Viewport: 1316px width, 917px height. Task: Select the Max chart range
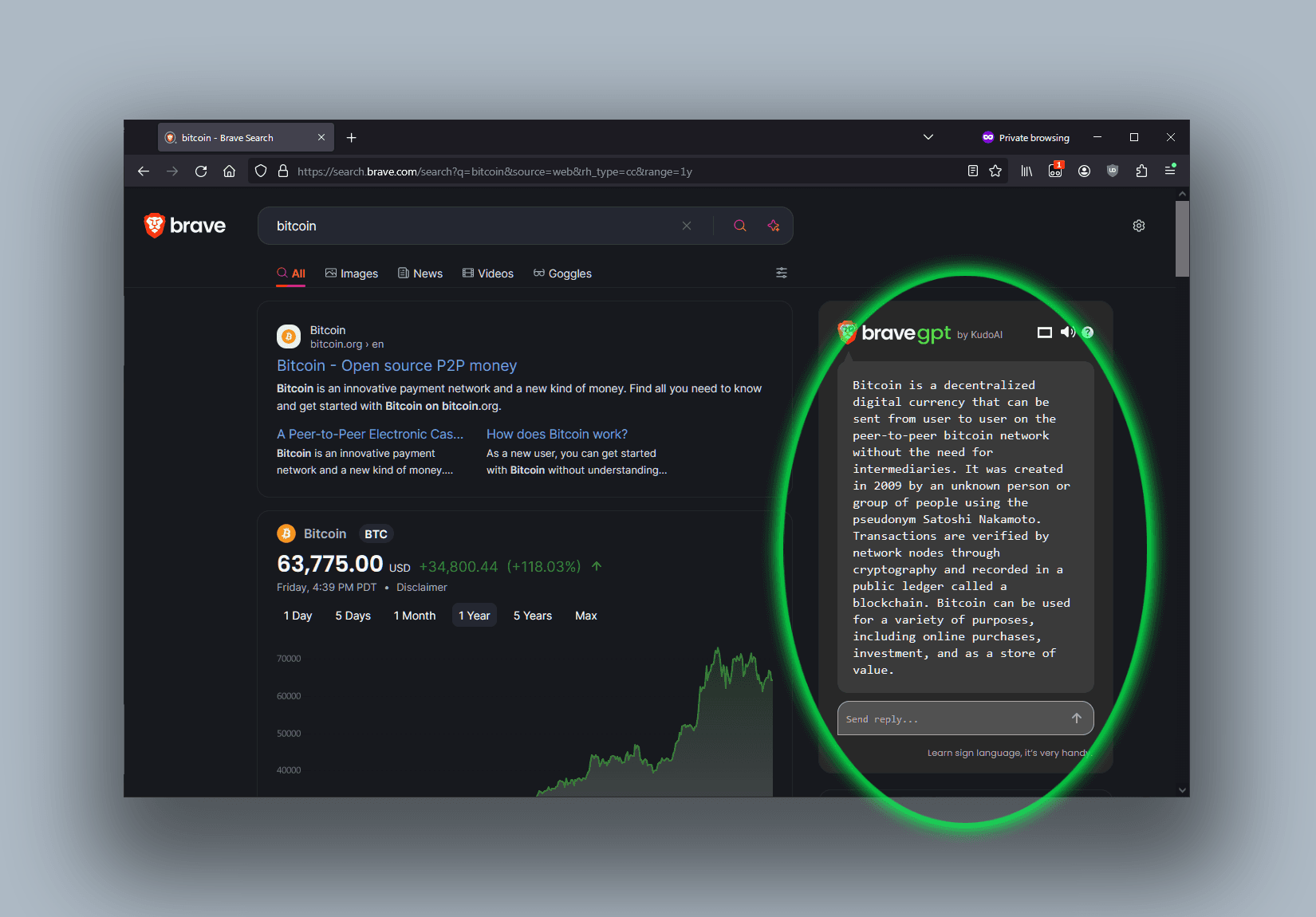coord(586,616)
